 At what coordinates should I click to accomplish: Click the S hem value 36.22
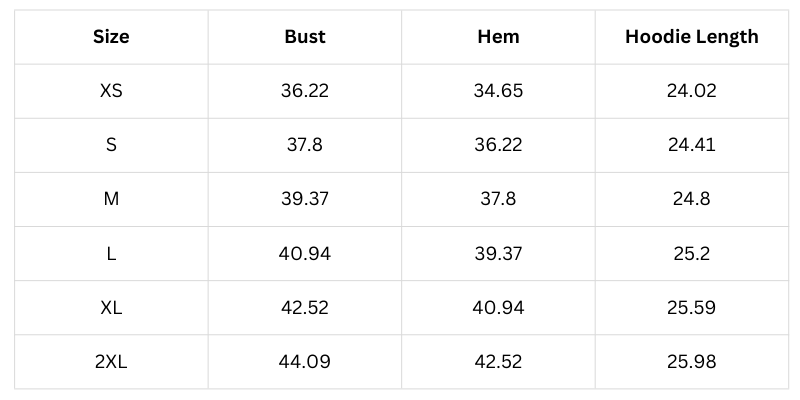pyautogui.click(x=498, y=145)
